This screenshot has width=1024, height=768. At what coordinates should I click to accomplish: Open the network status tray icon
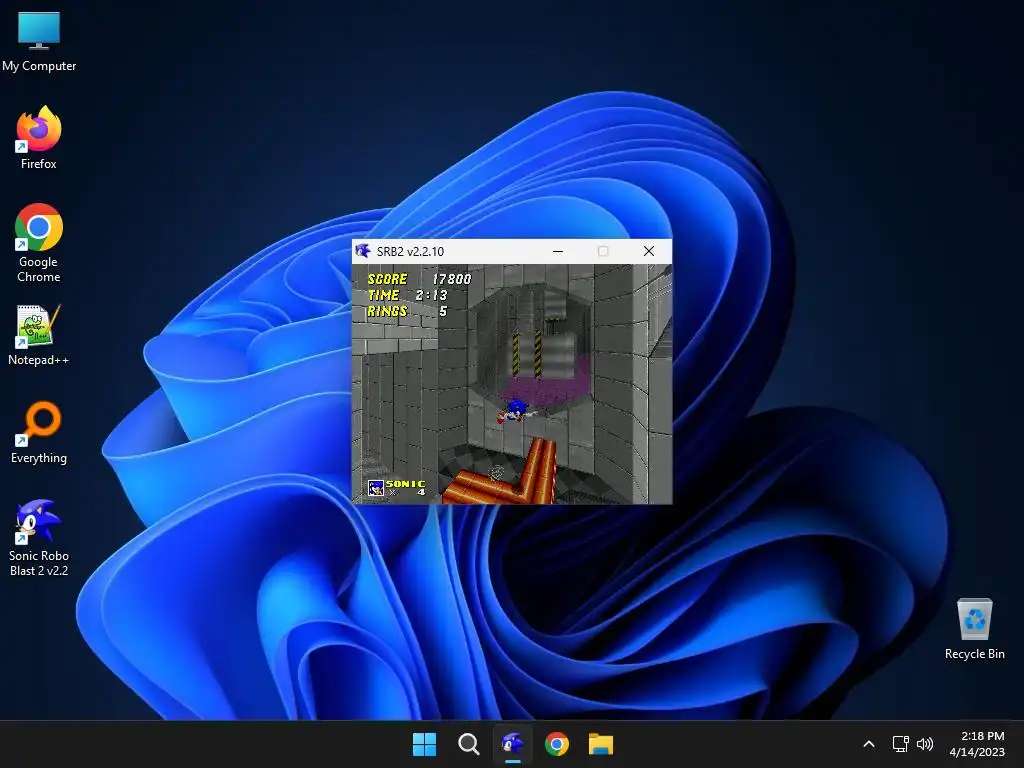click(x=901, y=744)
